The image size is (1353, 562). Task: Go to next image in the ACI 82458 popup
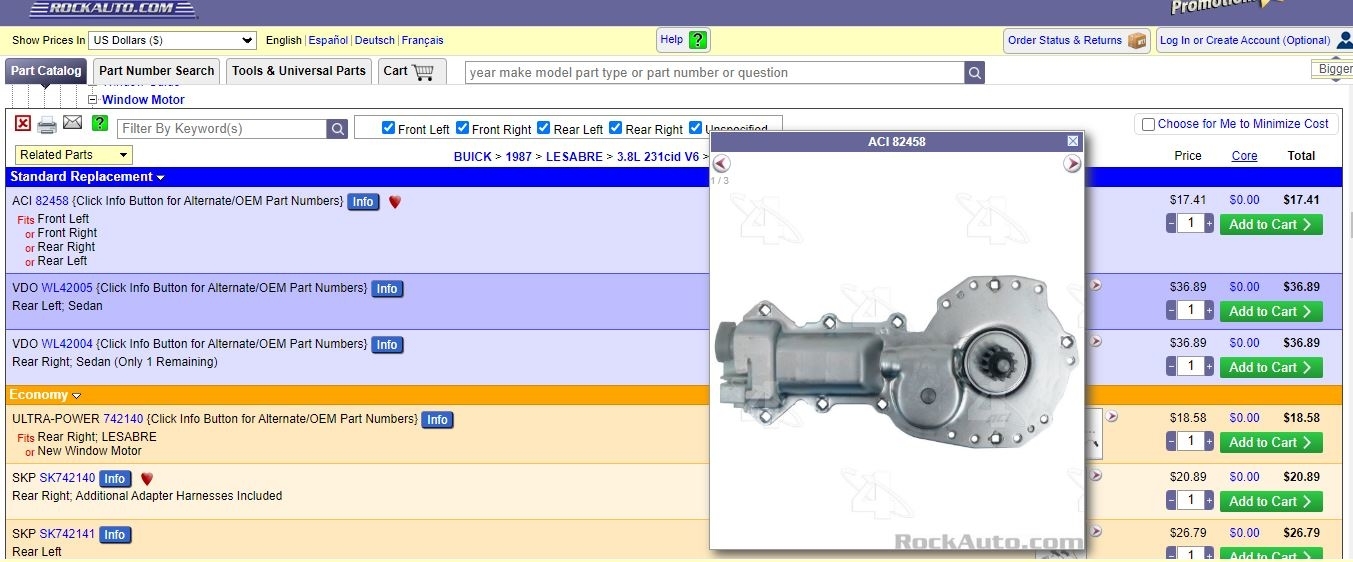(x=1072, y=164)
